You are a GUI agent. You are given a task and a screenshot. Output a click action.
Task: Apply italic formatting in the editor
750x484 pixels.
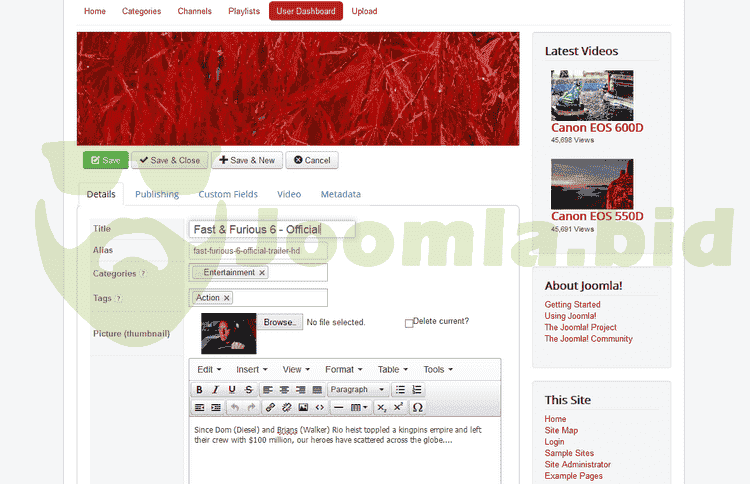(x=215, y=390)
